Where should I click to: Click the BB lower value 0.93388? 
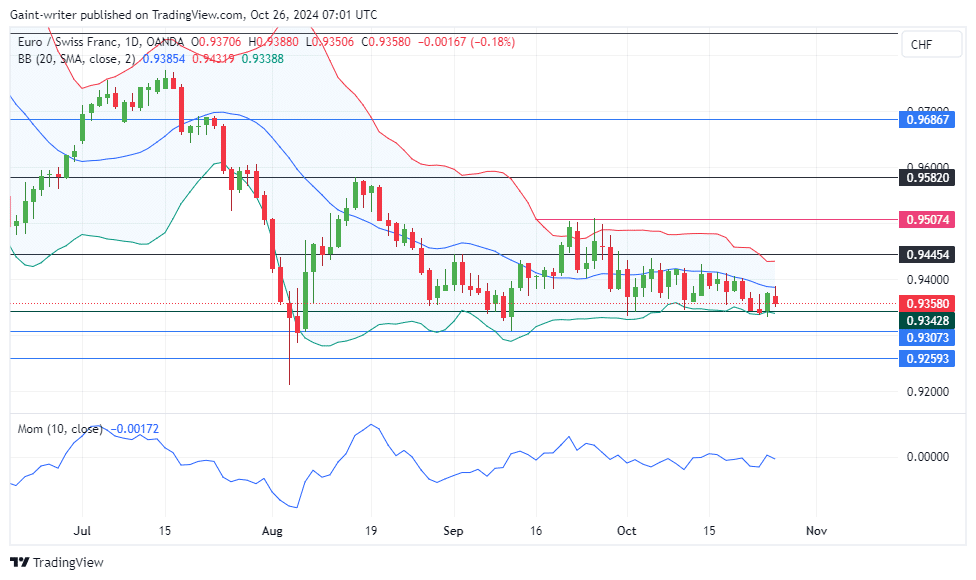pyautogui.click(x=263, y=58)
